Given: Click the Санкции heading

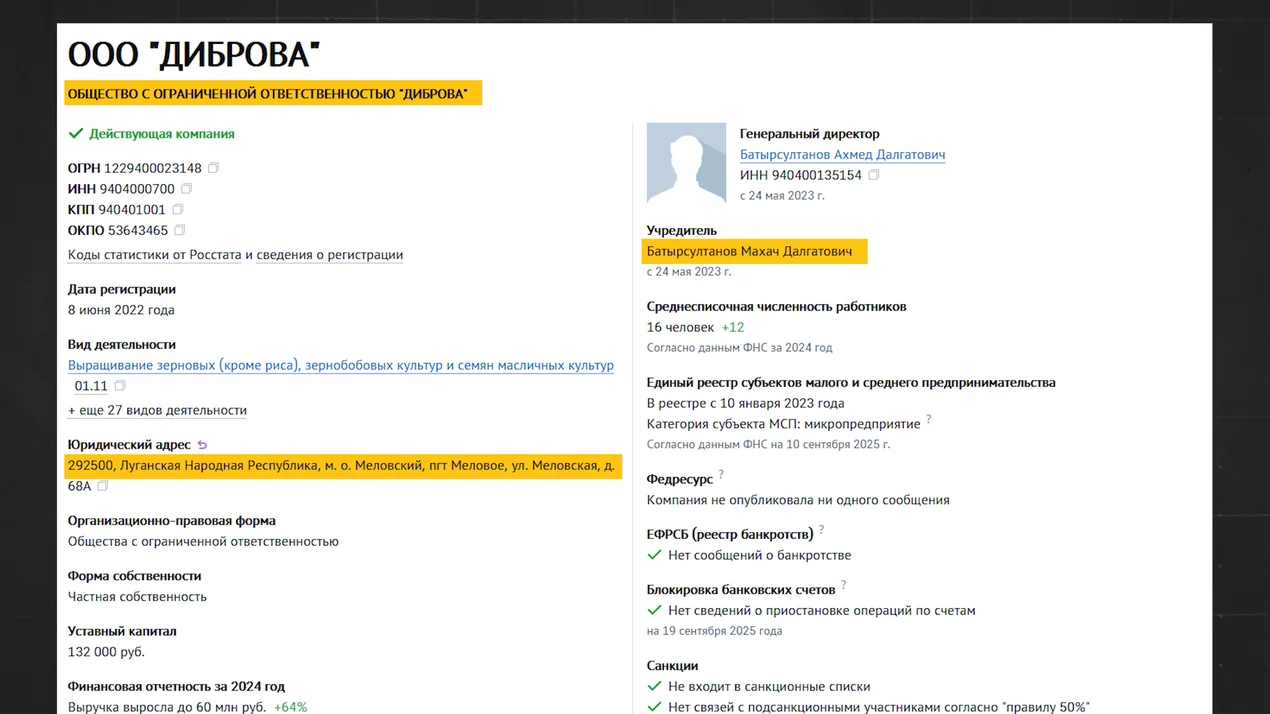Looking at the screenshot, I should click(672, 665).
